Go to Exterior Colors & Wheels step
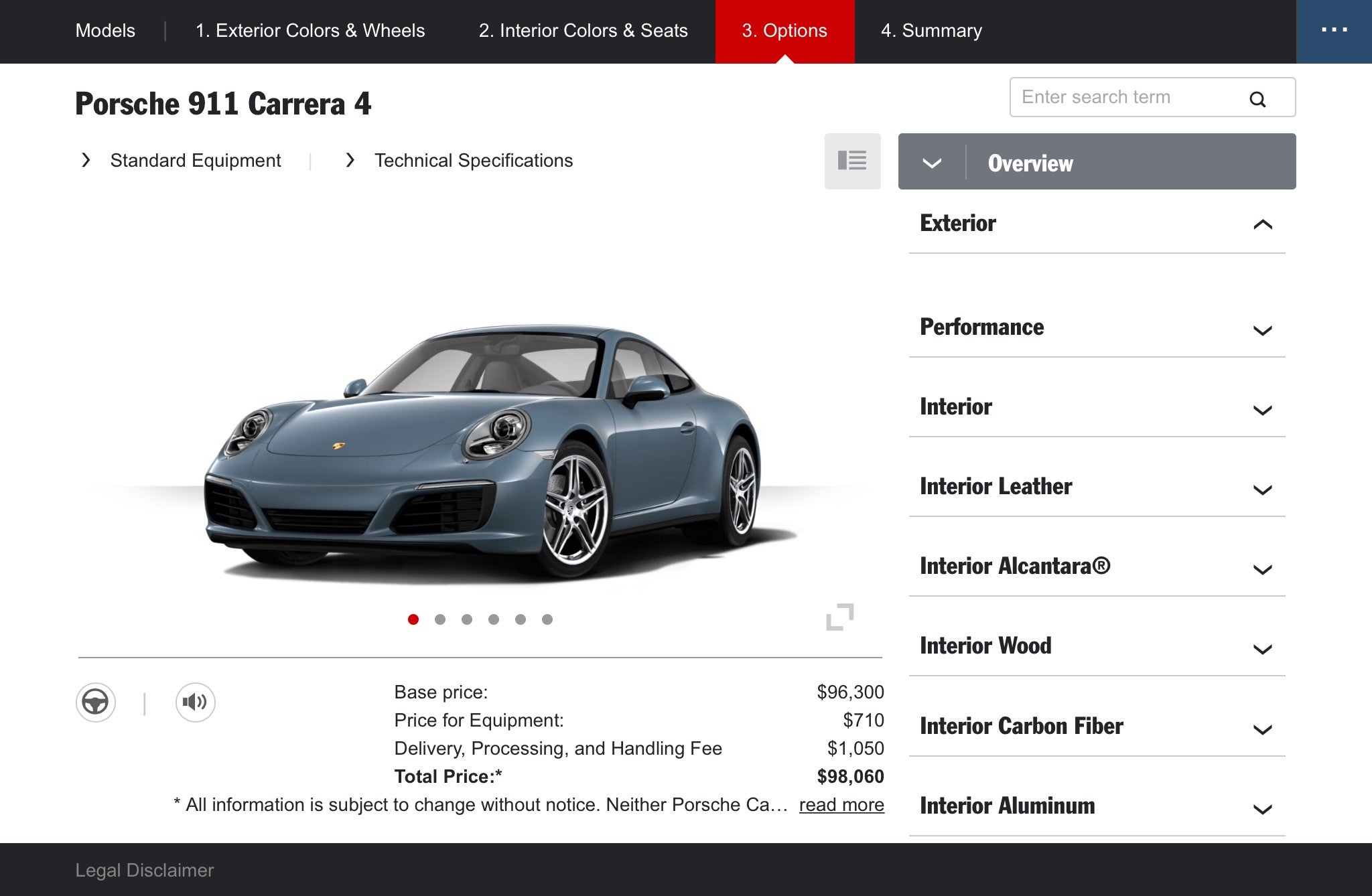Viewport: 1372px width, 896px height. (x=310, y=31)
